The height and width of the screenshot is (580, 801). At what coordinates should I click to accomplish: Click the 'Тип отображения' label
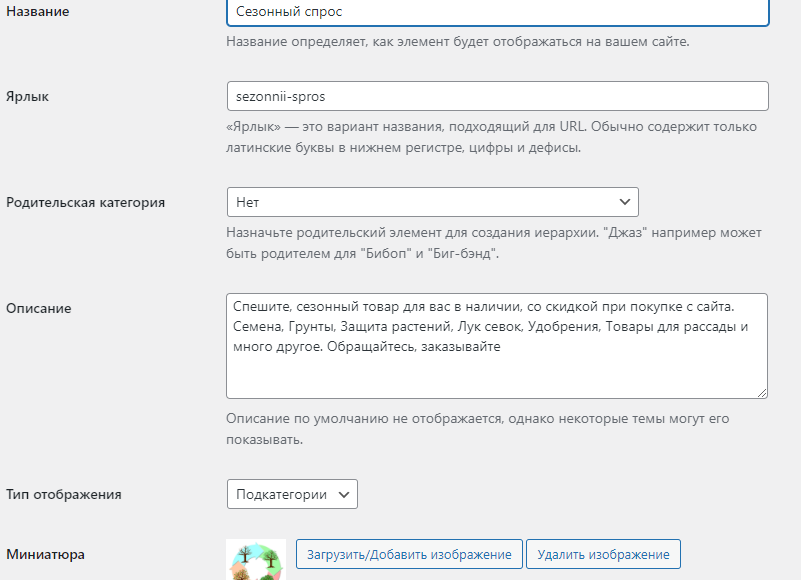click(64, 495)
